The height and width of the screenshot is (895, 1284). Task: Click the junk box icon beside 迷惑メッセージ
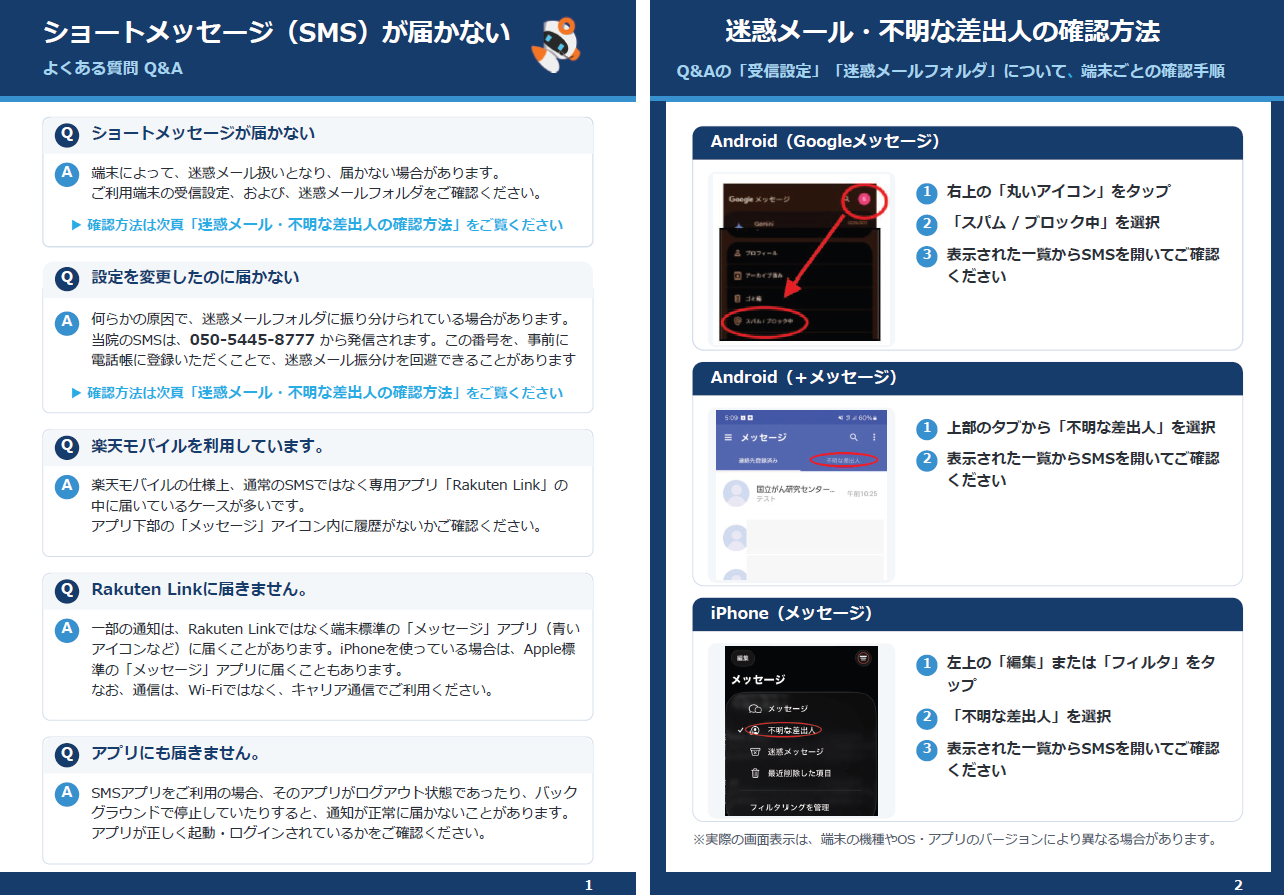tap(755, 752)
